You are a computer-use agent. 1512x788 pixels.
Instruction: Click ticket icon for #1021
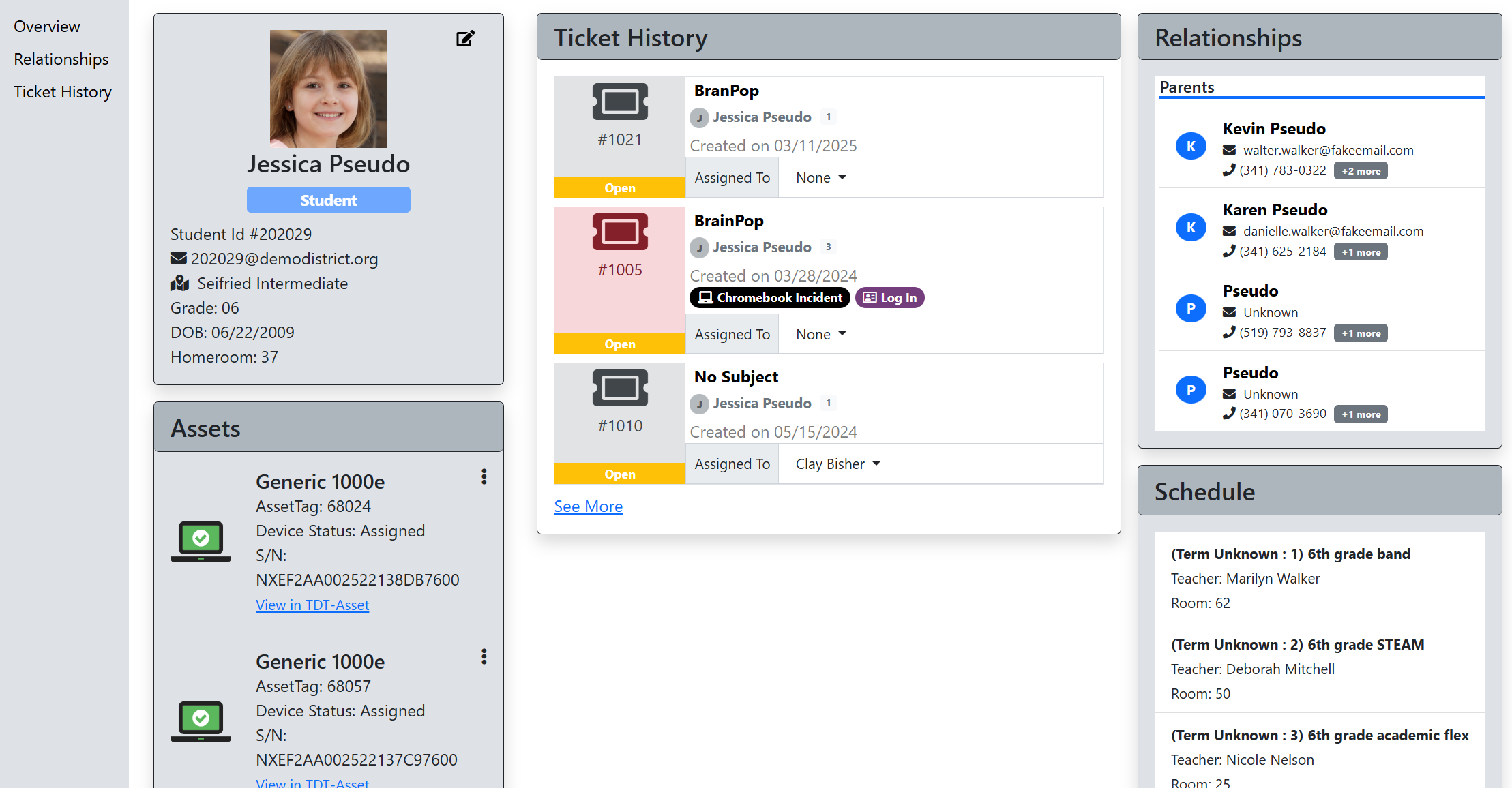pyautogui.click(x=620, y=102)
